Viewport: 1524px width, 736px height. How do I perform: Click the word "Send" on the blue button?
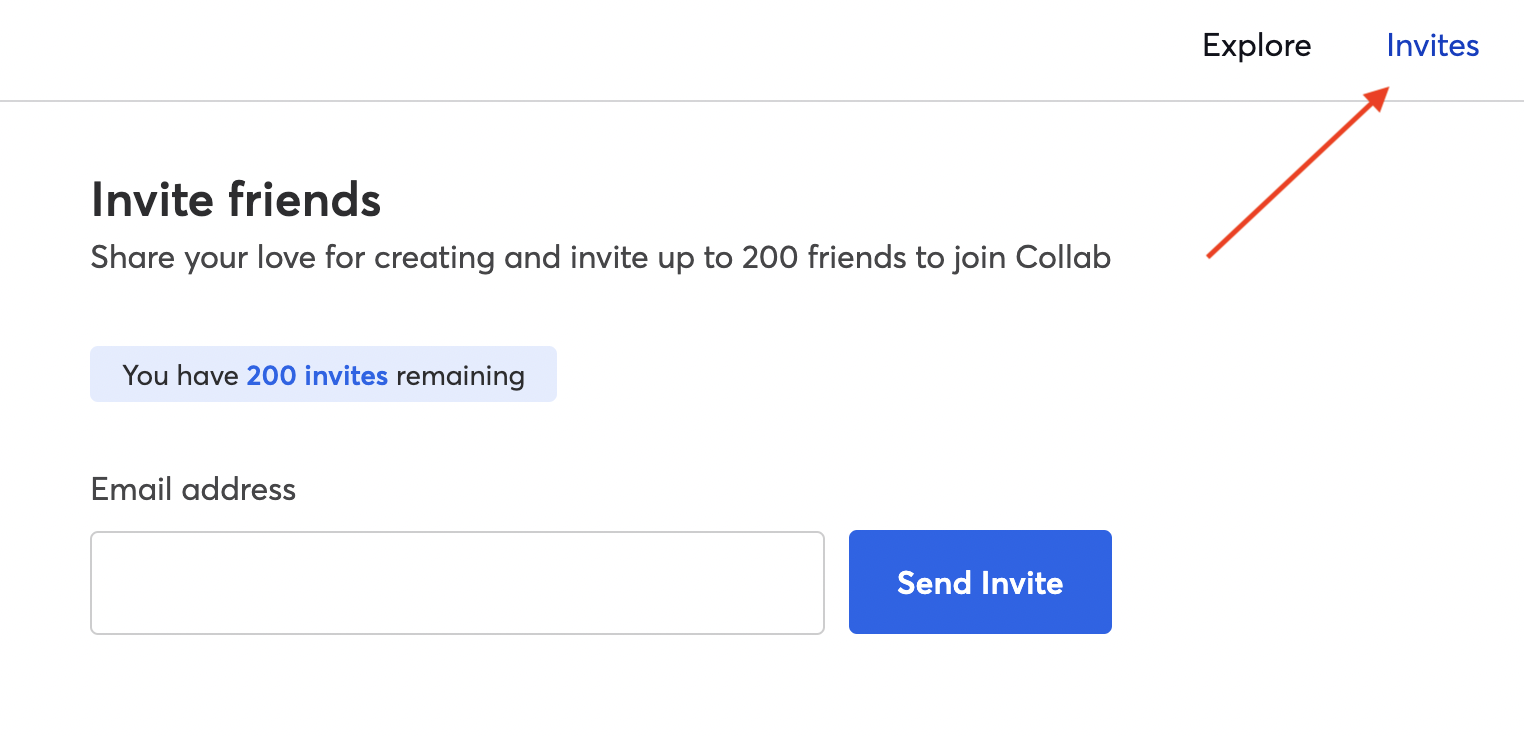click(934, 583)
